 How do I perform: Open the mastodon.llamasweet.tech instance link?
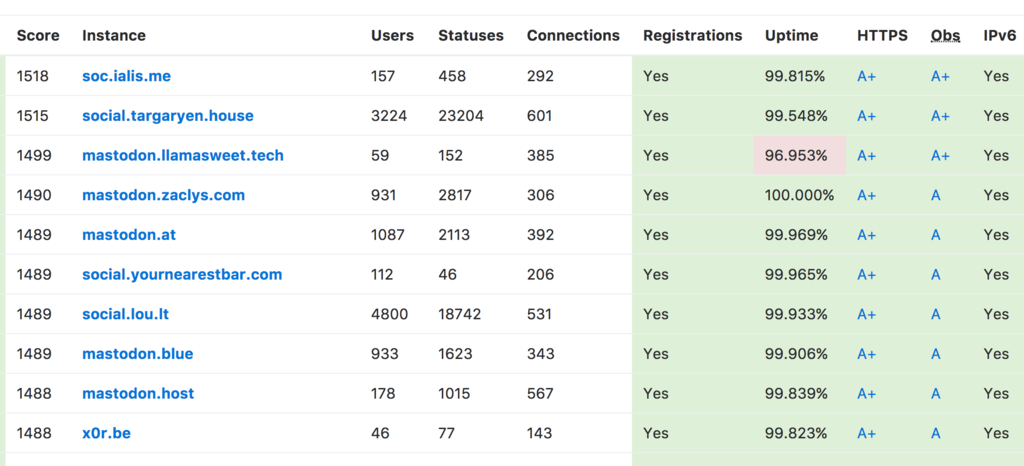point(183,155)
